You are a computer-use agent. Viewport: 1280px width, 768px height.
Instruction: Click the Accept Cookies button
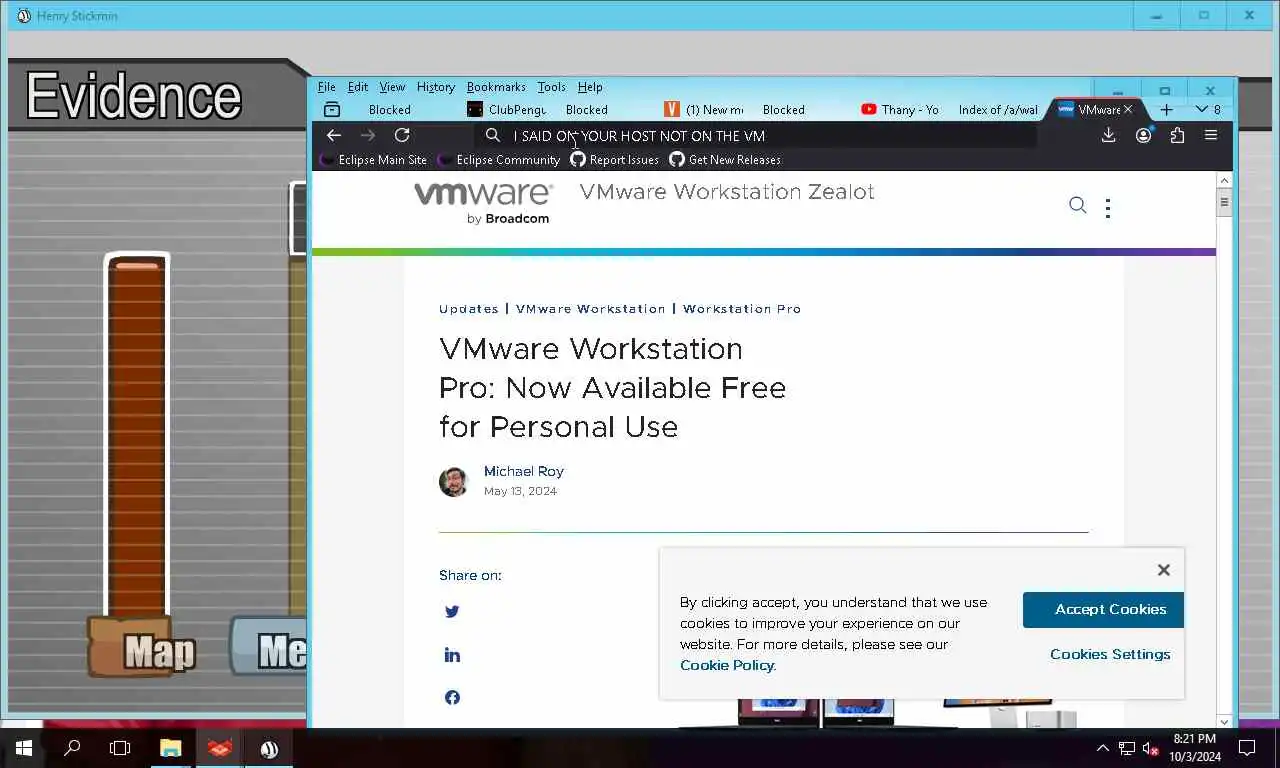[x=1103, y=609]
